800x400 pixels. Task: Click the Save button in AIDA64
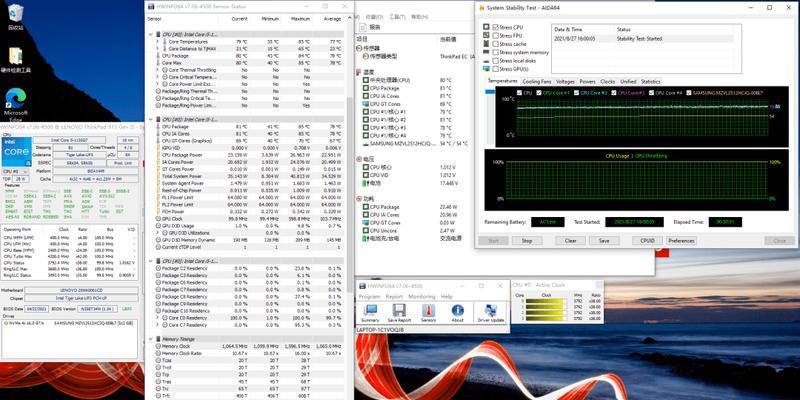tap(604, 240)
